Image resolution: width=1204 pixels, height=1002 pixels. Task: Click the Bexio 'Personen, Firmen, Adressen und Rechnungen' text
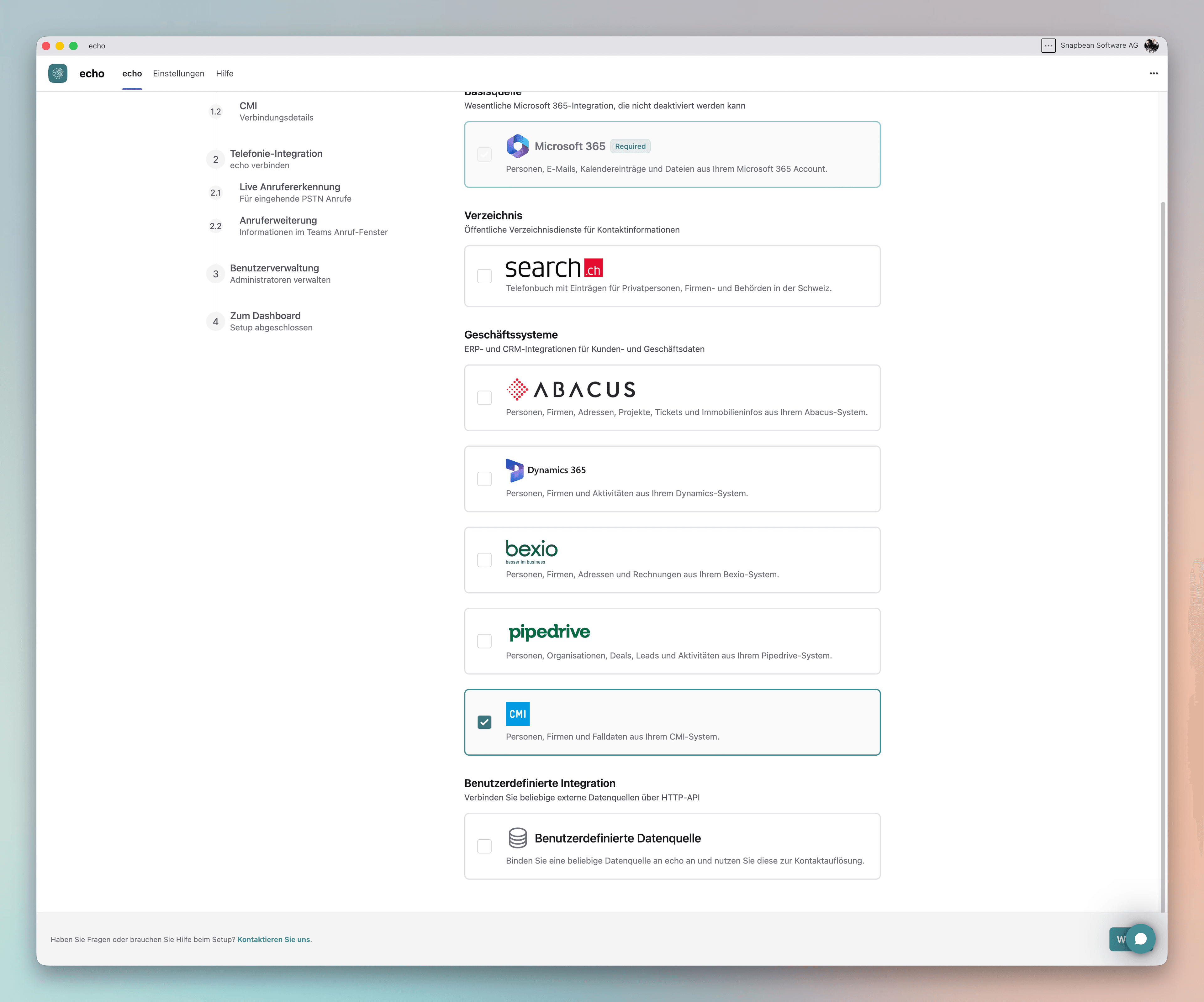tap(642, 574)
